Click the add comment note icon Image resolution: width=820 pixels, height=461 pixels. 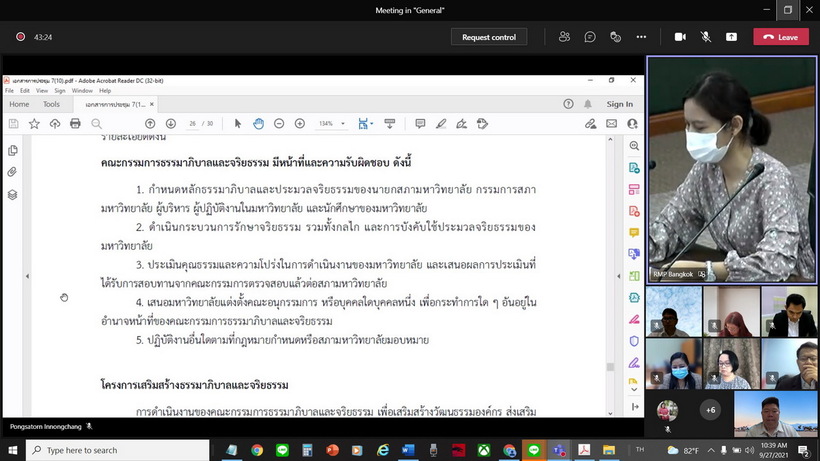pos(420,124)
